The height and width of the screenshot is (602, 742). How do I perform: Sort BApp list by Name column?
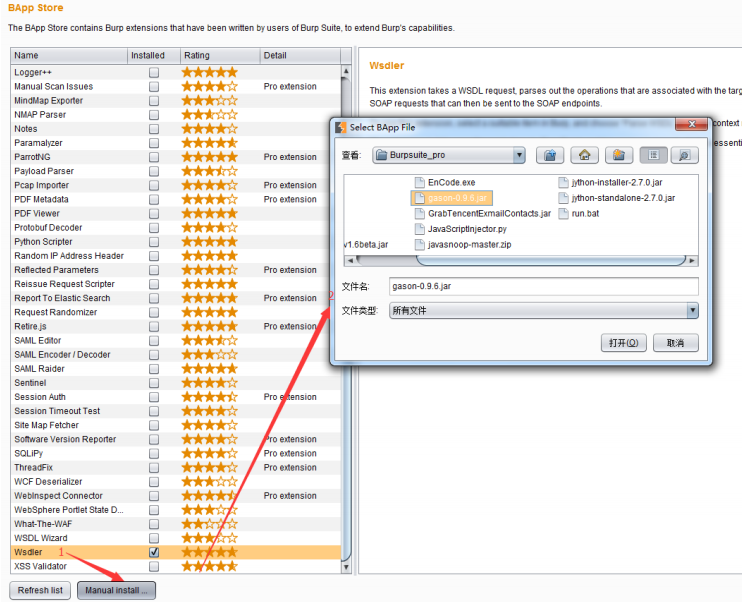click(69, 55)
